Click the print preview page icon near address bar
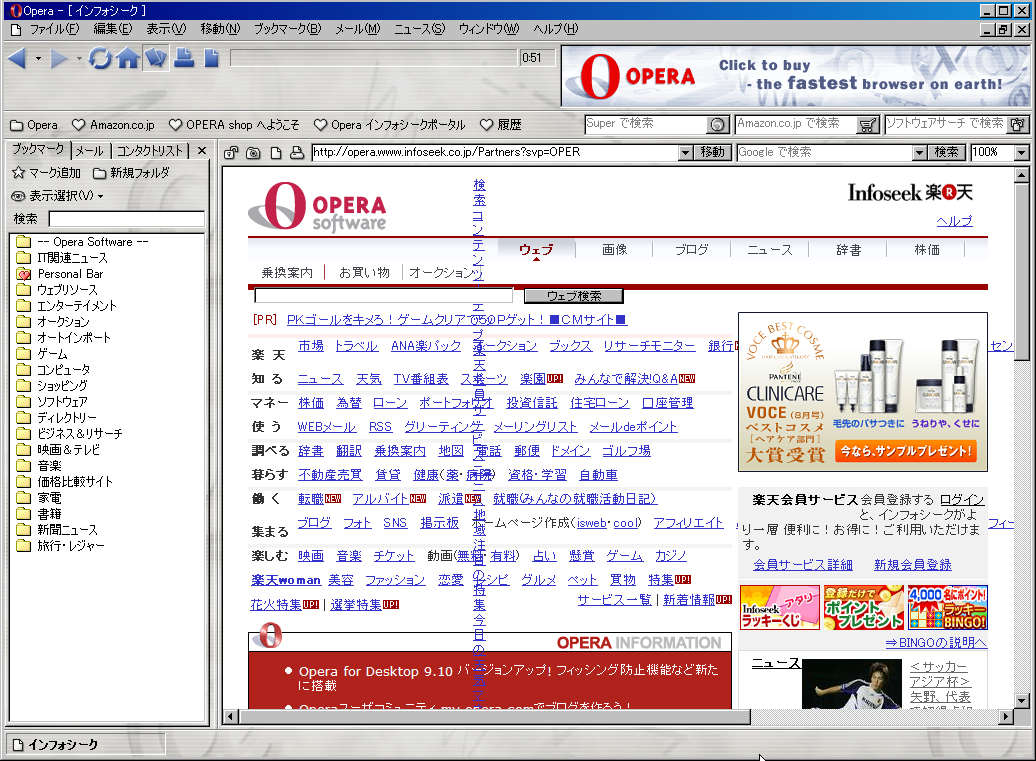1036x761 pixels. [276, 153]
